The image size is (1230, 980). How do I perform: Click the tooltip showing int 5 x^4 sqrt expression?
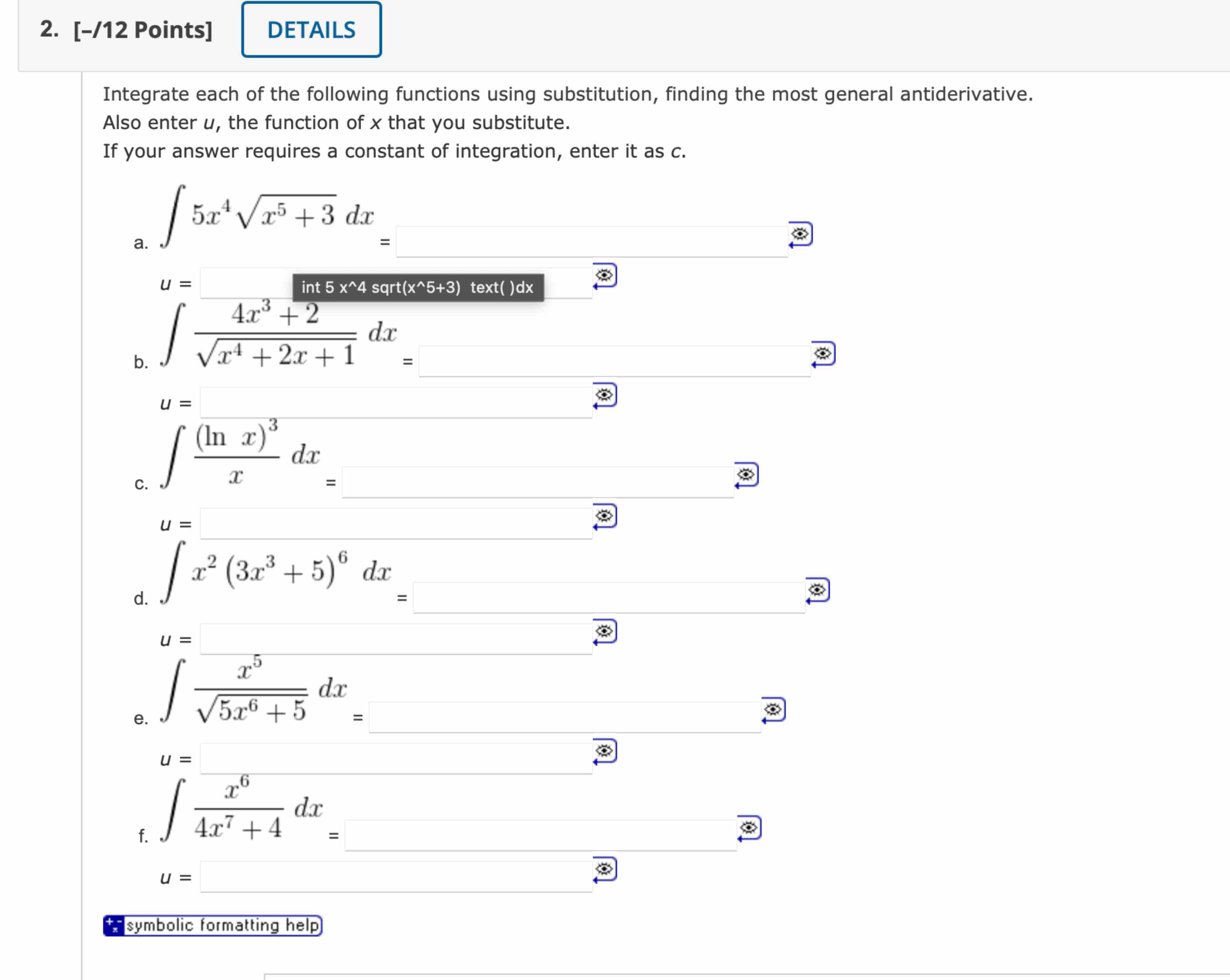click(x=418, y=288)
